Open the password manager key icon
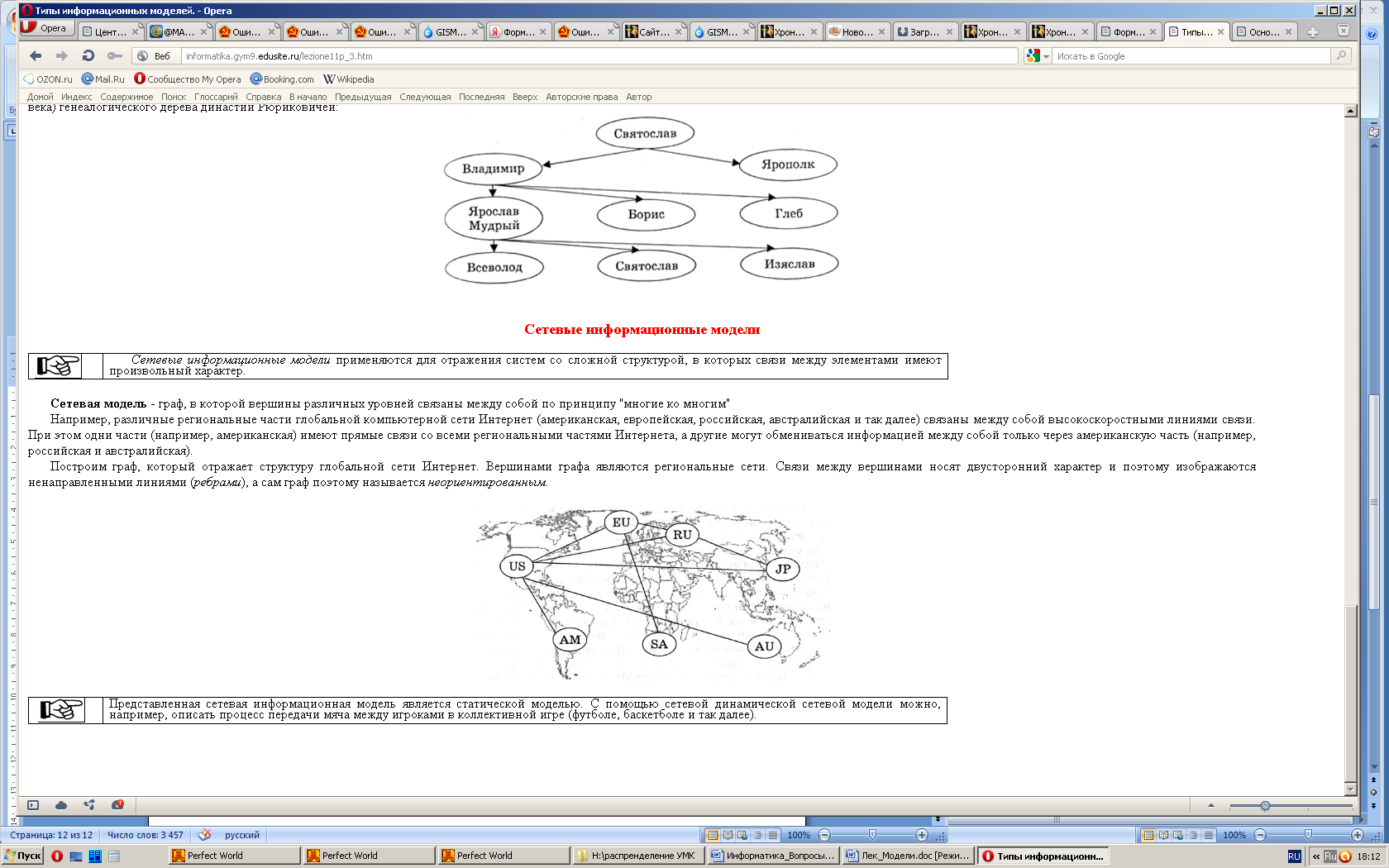This screenshot has height=868, width=1389. pyautogui.click(x=115, y=55)
